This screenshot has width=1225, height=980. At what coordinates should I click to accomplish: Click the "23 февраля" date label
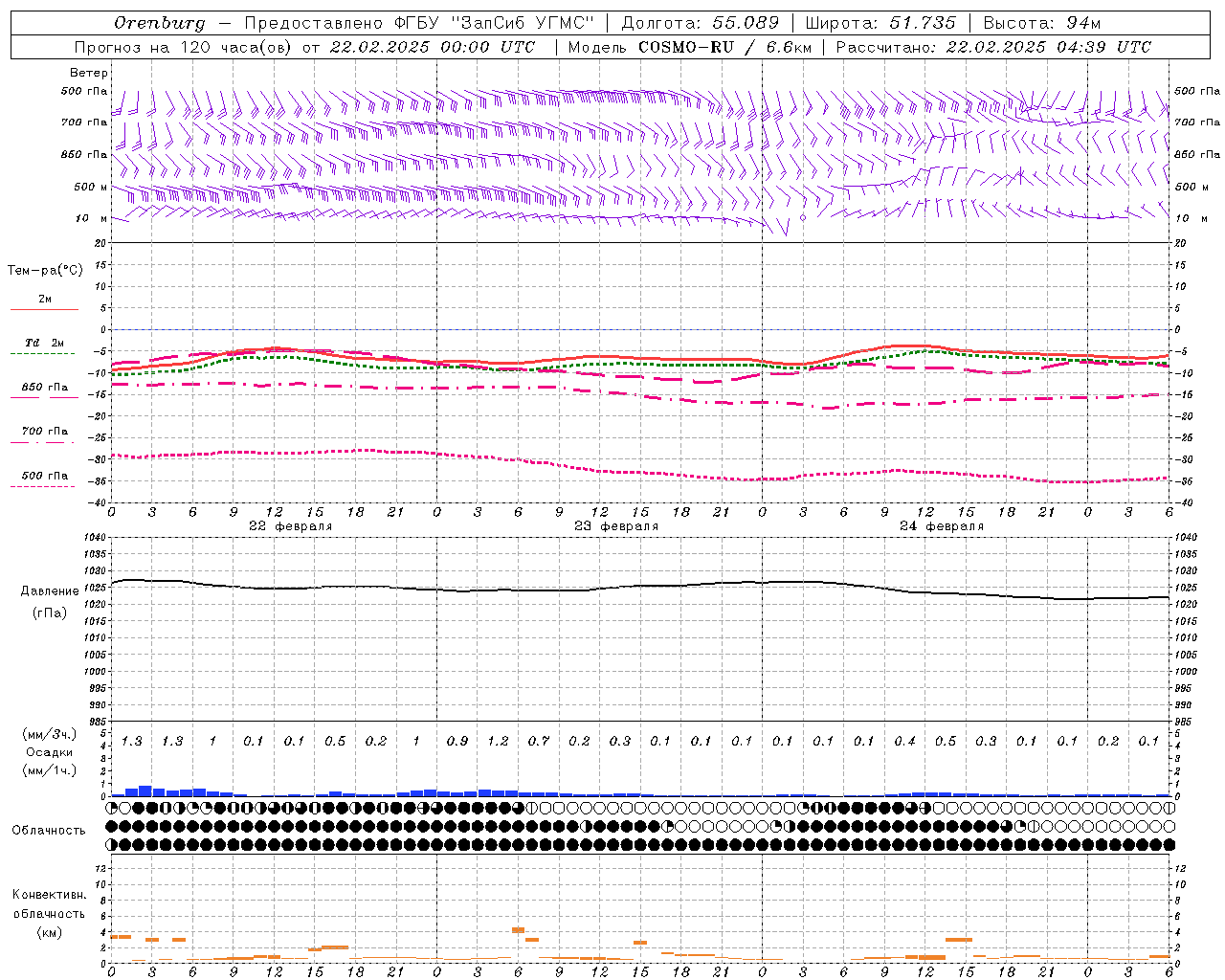(x=616, y=526)
